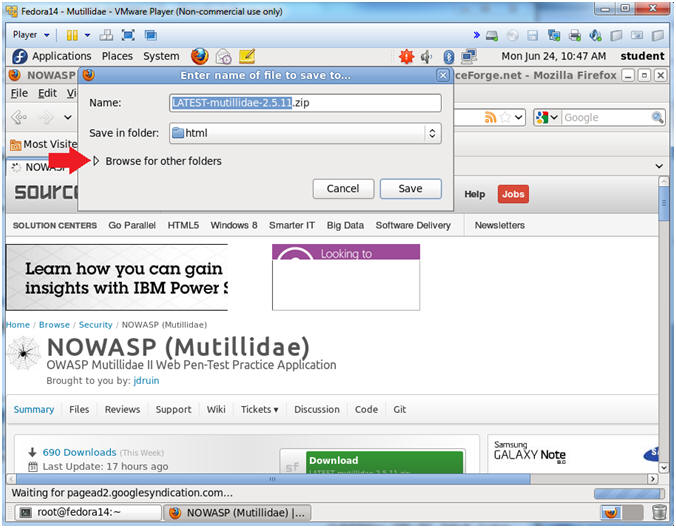Viewport: 676px width, 528px height.
Task: Click the green Download button
Action: pyautogui.click(x=384, y=462)
